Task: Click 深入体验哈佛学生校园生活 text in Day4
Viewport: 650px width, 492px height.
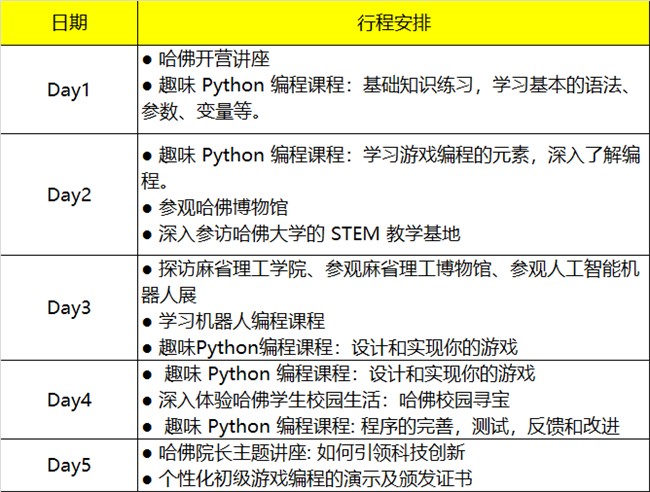Action: coord(268,400)
